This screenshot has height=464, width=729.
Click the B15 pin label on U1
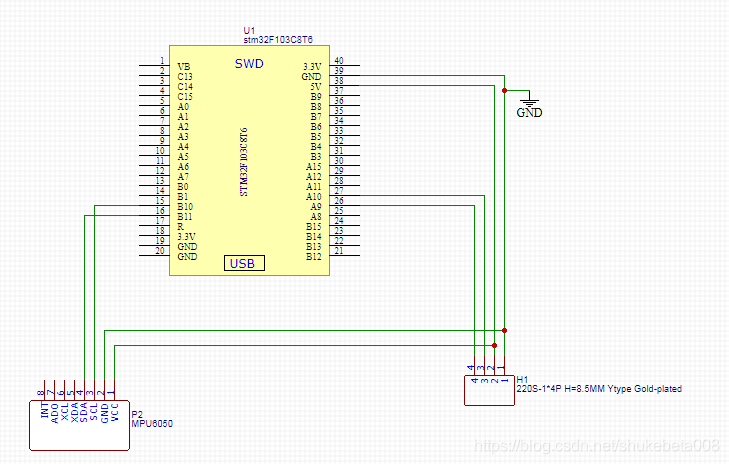(x=313, y=226)
